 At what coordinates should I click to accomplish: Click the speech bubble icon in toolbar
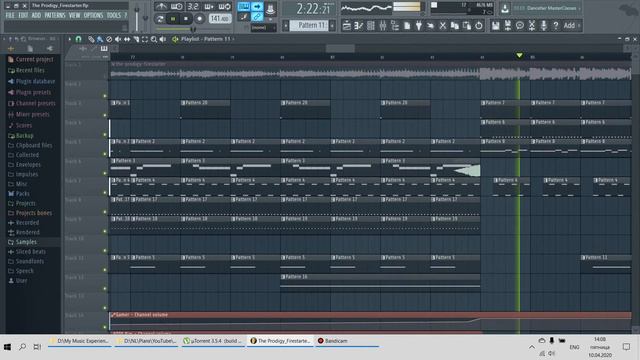point(520,26)
